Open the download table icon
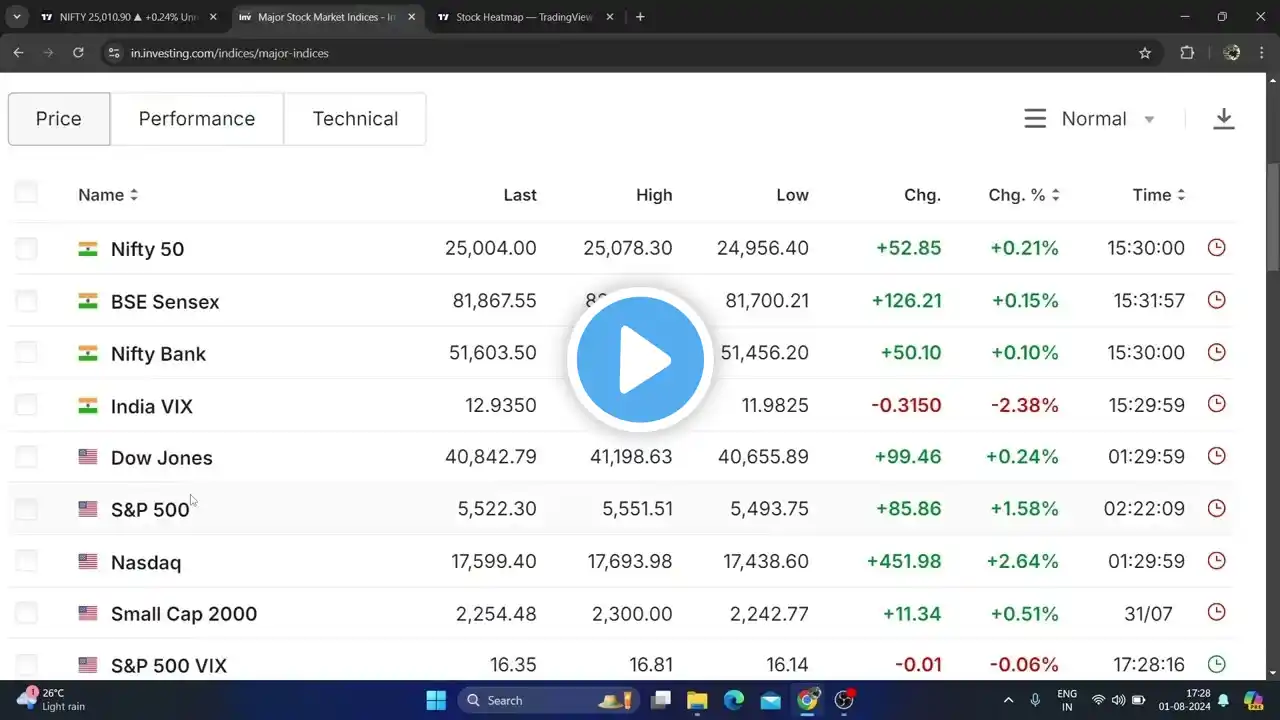1280x720 pixels. [x=1223, y=119]
